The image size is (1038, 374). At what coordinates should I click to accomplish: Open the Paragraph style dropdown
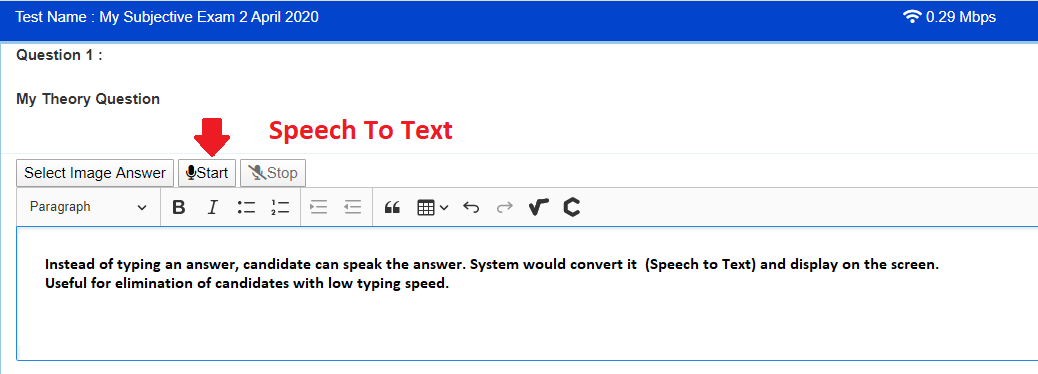tap(88, 207)
